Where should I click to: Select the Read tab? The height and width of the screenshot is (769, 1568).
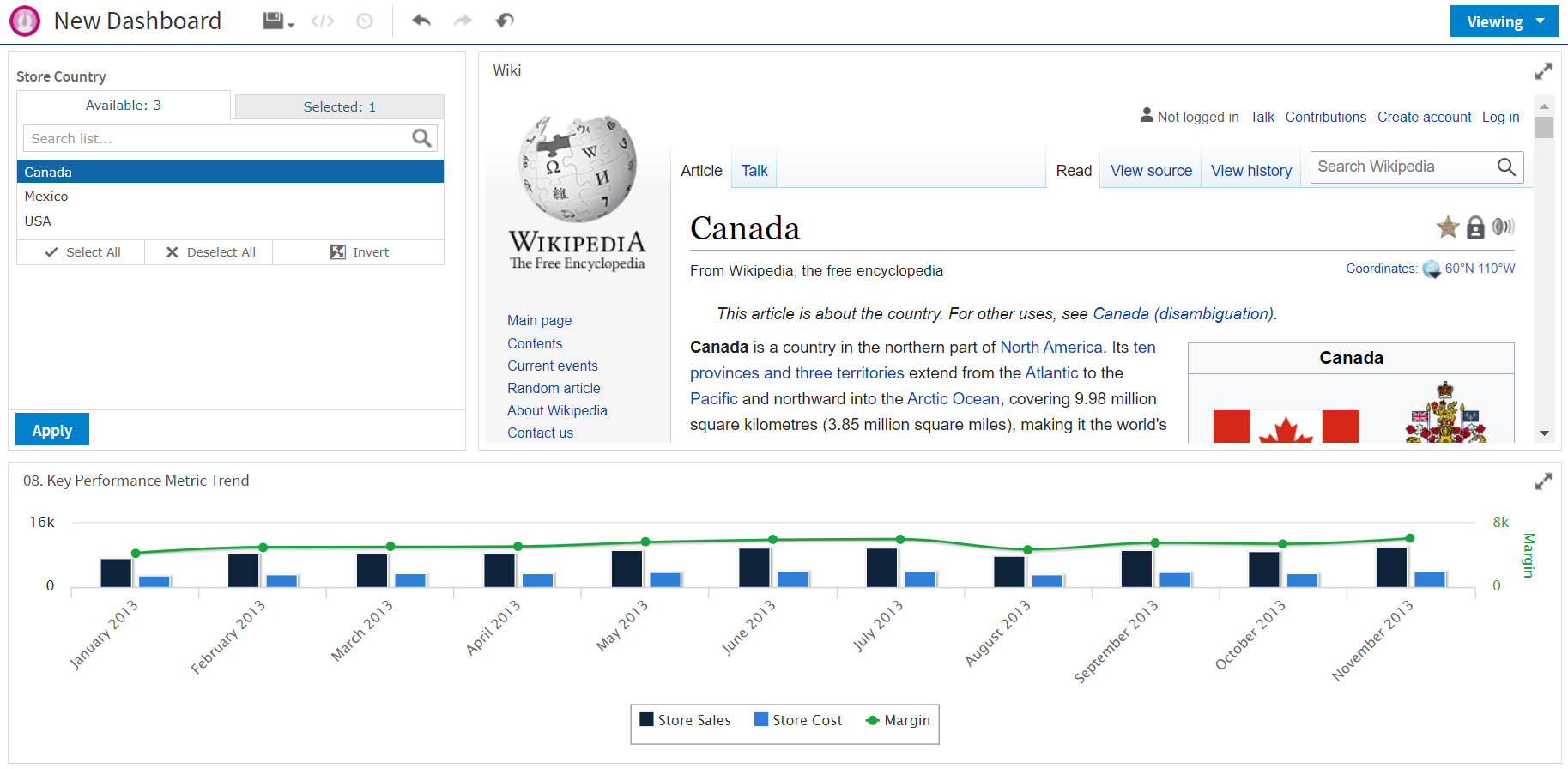pyautogui.click(x=1074, y=171)
